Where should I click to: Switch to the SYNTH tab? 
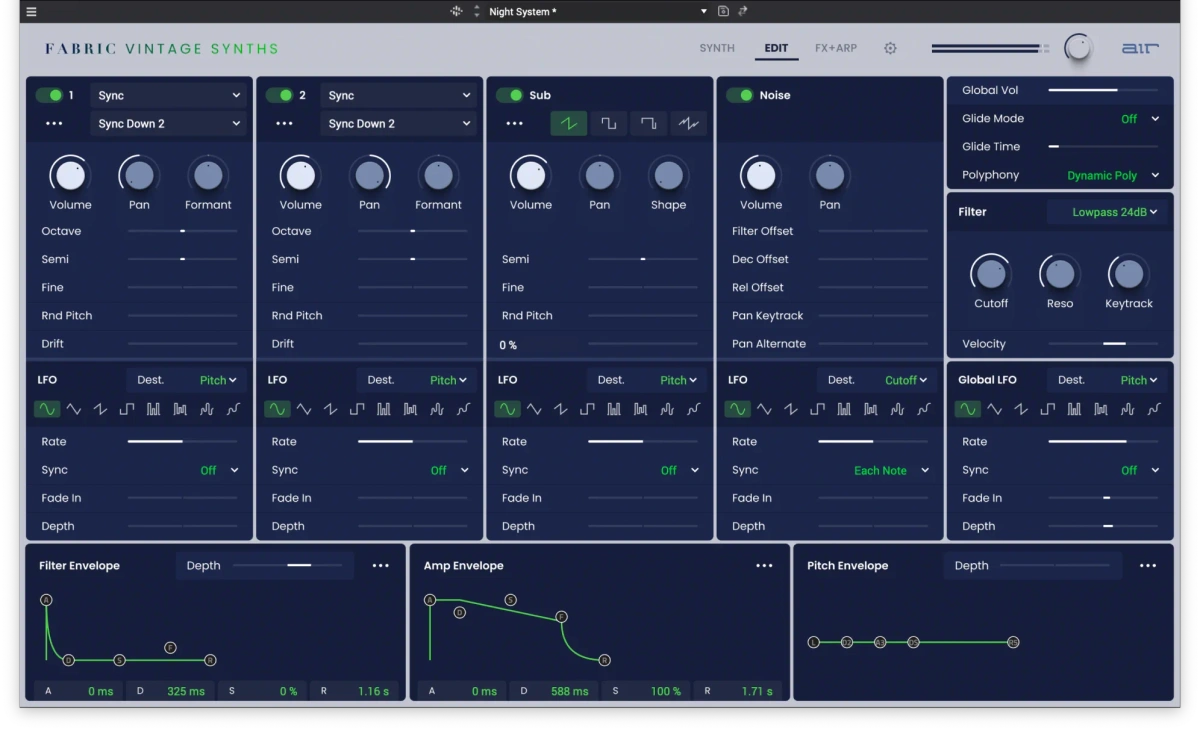point(717,48)
